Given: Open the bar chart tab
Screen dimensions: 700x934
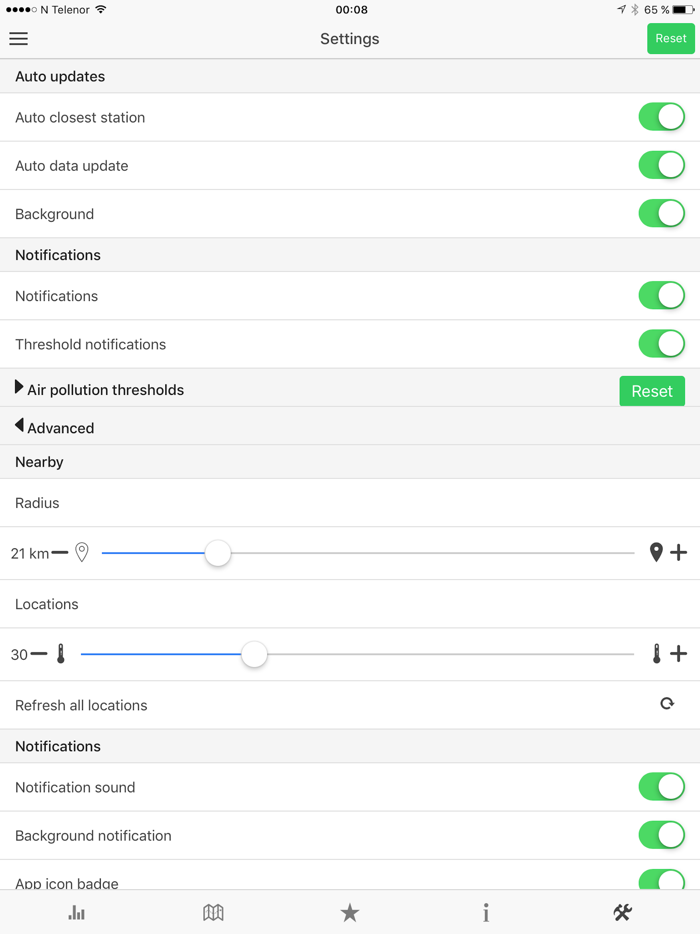Looking at the screenshot, I should point(77,912).
